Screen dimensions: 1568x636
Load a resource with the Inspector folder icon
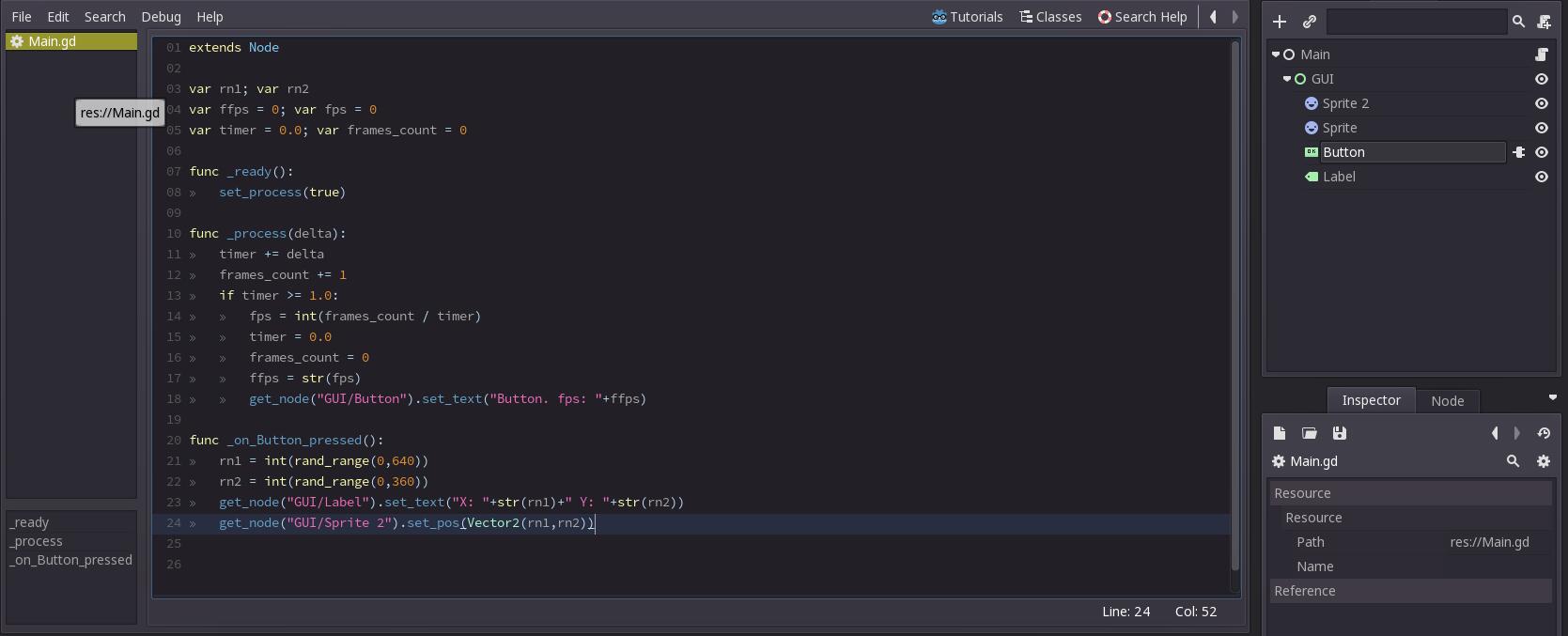[x=1310, y=433]
